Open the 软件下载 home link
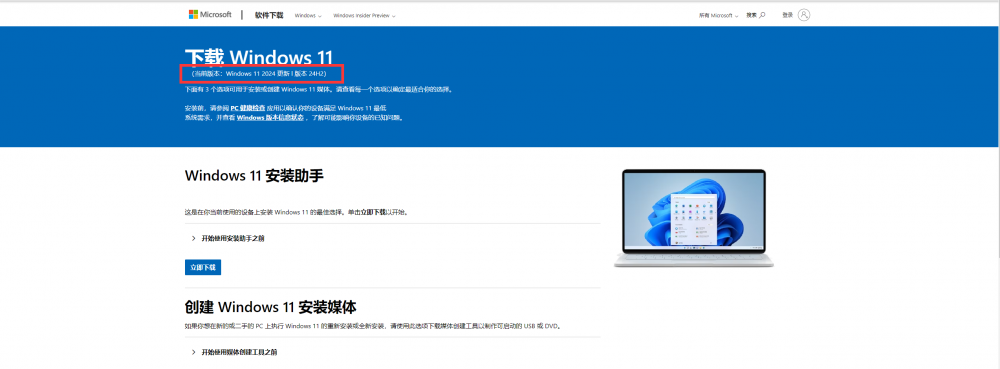This screenshot has height=369, width=1000. (x=268, y=15)
